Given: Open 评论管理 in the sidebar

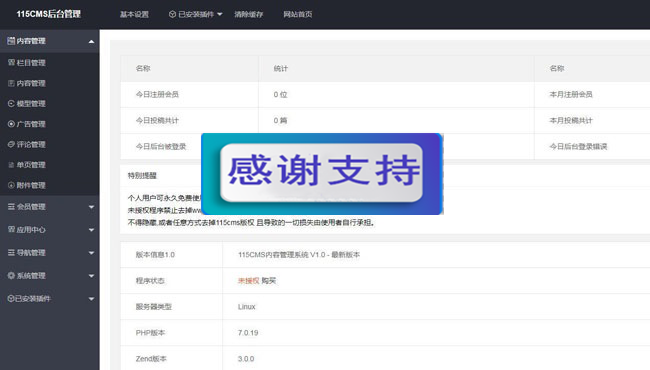Looking at the screenshot, I should tap(31, 144).
